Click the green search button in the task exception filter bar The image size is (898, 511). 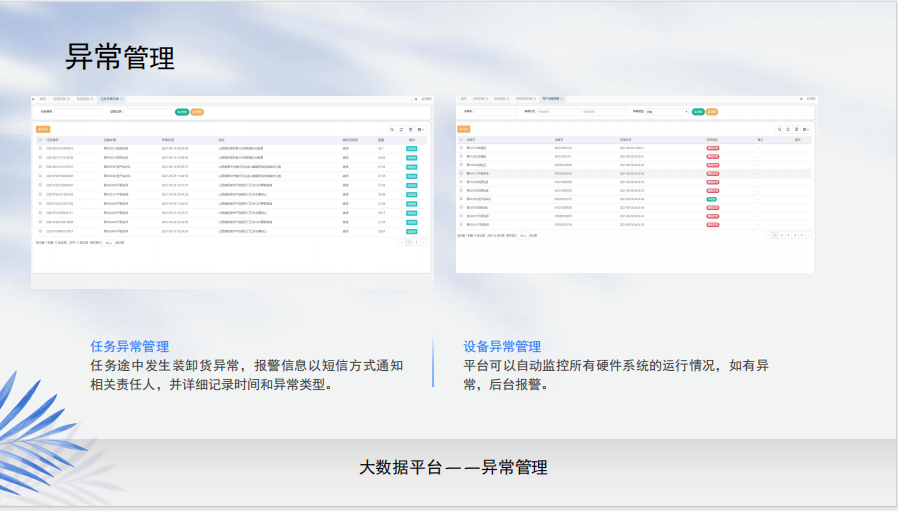181,111
